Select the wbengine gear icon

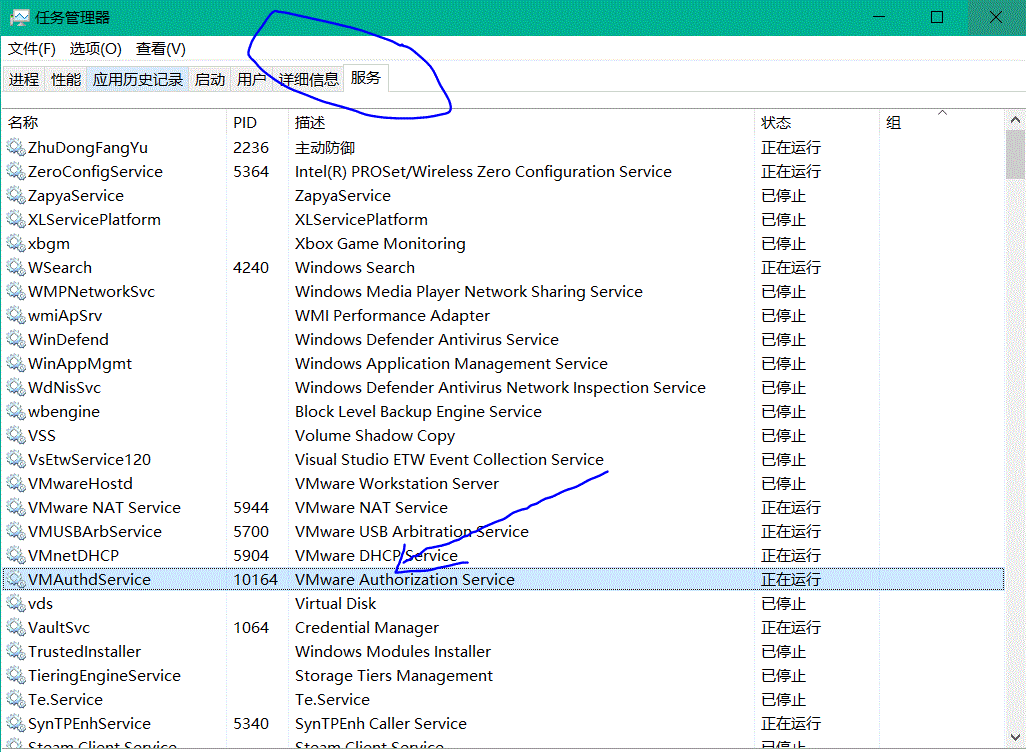click(16, 411)
